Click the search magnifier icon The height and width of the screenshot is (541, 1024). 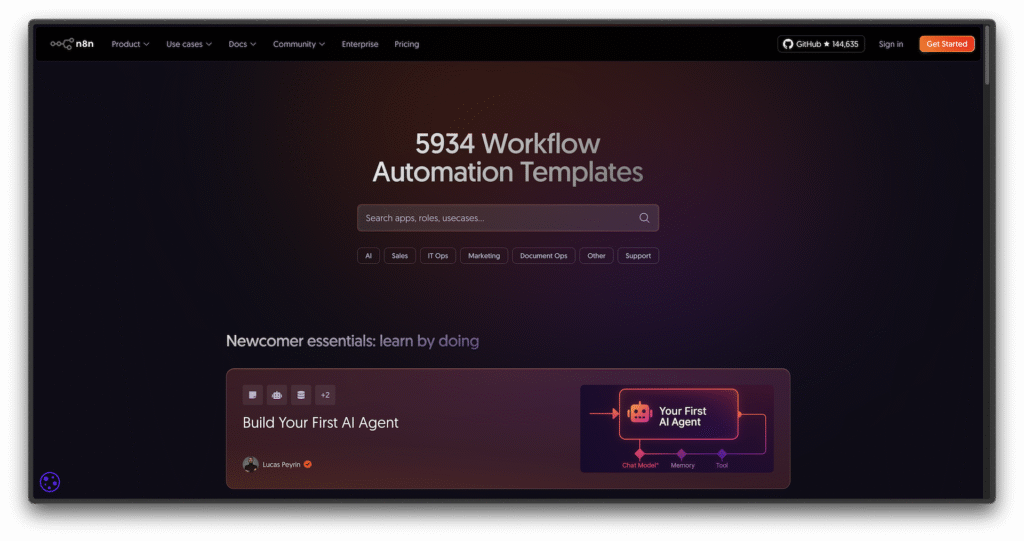[x=644, y=218]
